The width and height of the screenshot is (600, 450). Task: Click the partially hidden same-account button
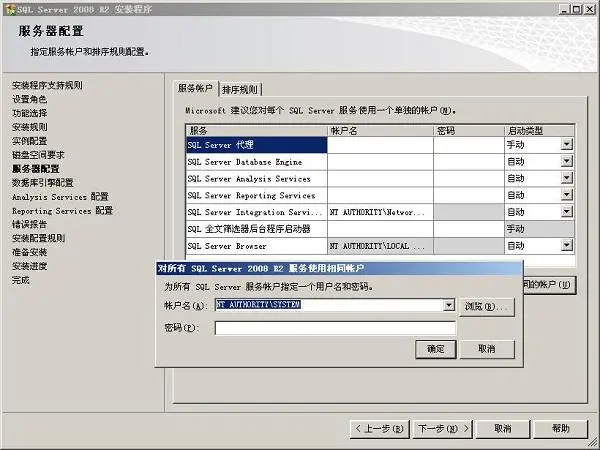(x=549, y=285)
